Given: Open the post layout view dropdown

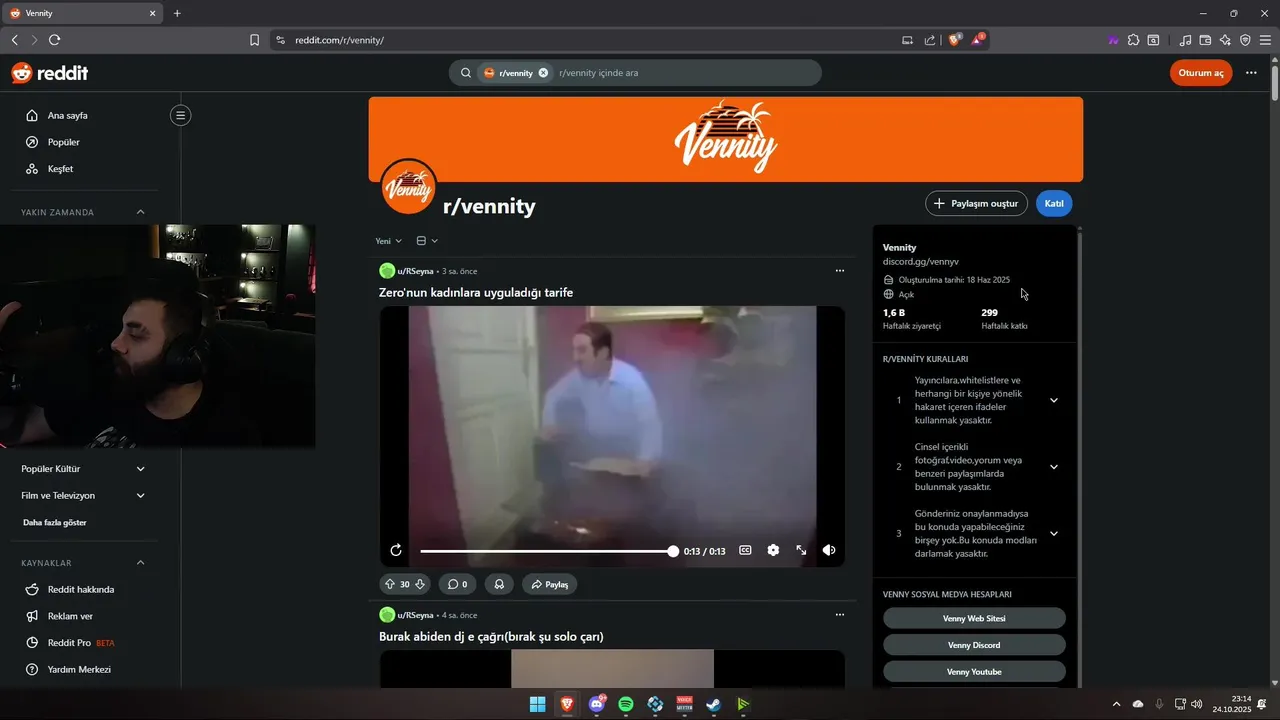Looking at the screenshot, I should coord(427,241).
